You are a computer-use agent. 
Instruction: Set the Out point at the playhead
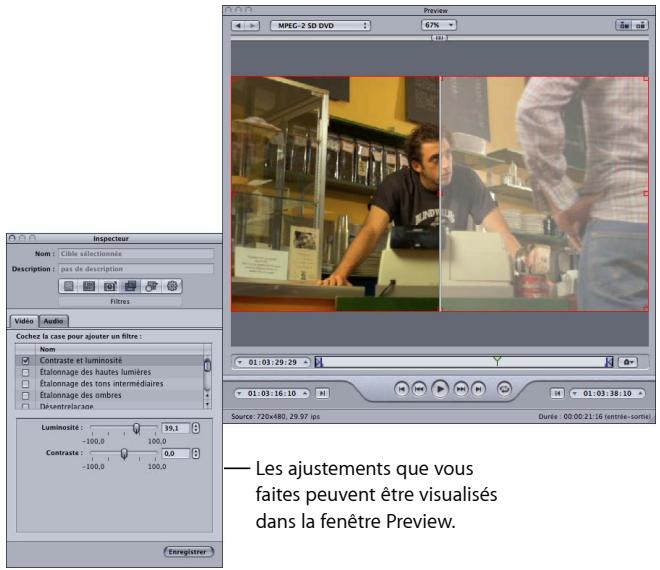(x=557, y=393)
